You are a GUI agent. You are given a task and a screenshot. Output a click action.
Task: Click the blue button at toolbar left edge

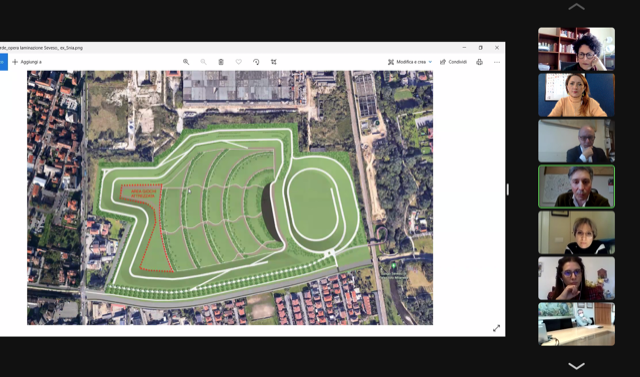pyautogui.click(x=3, y=62)
